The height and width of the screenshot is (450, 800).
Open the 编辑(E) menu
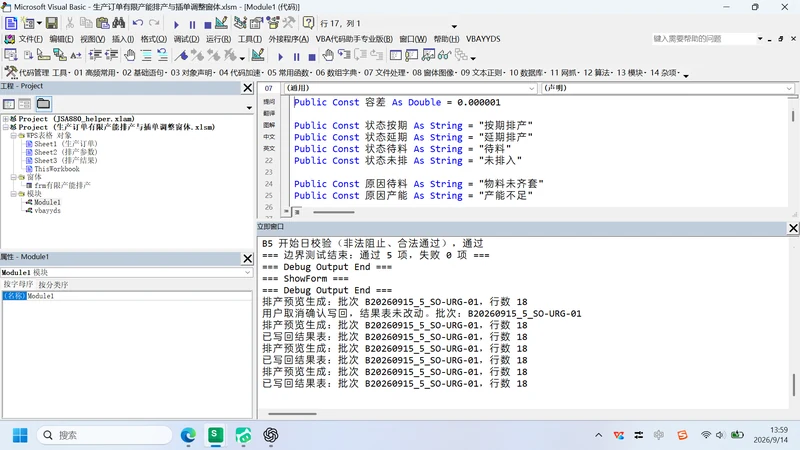click(x=61, y=39)
